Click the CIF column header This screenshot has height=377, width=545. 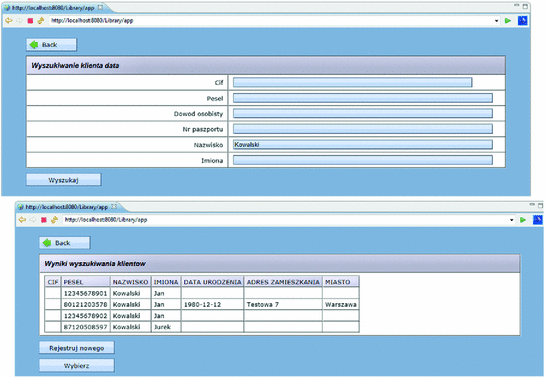[53, 282]
